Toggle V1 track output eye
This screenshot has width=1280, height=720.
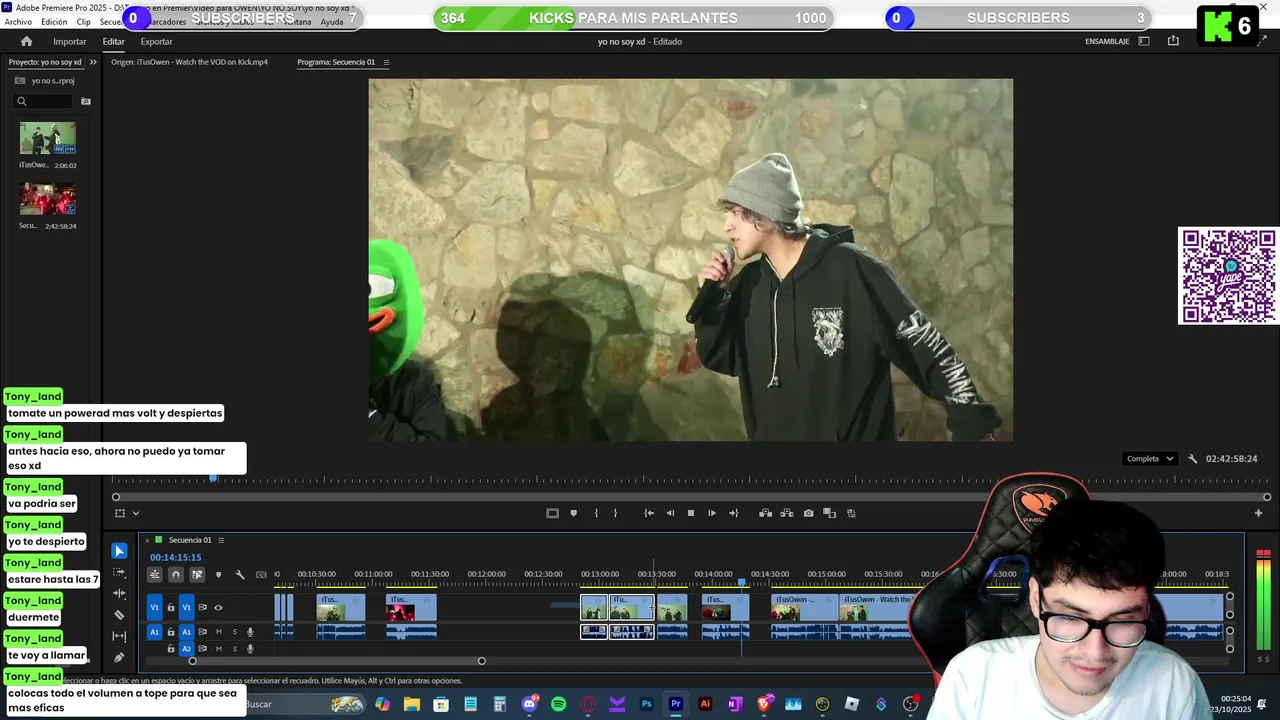click(x=218, y=607)
